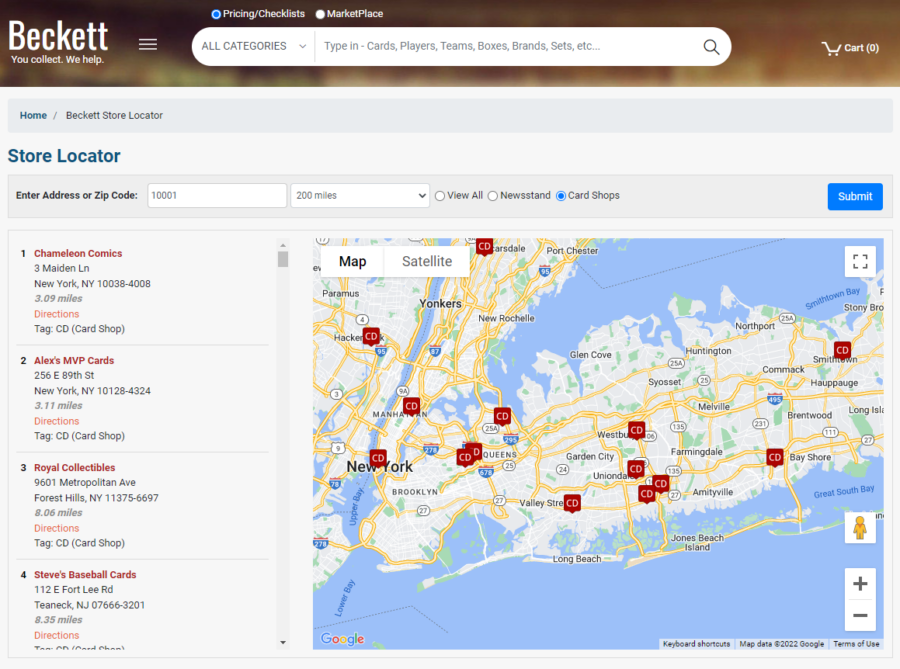Toggle fullscreen map view
Screen dimensions: 900x669
click(860, 262)
